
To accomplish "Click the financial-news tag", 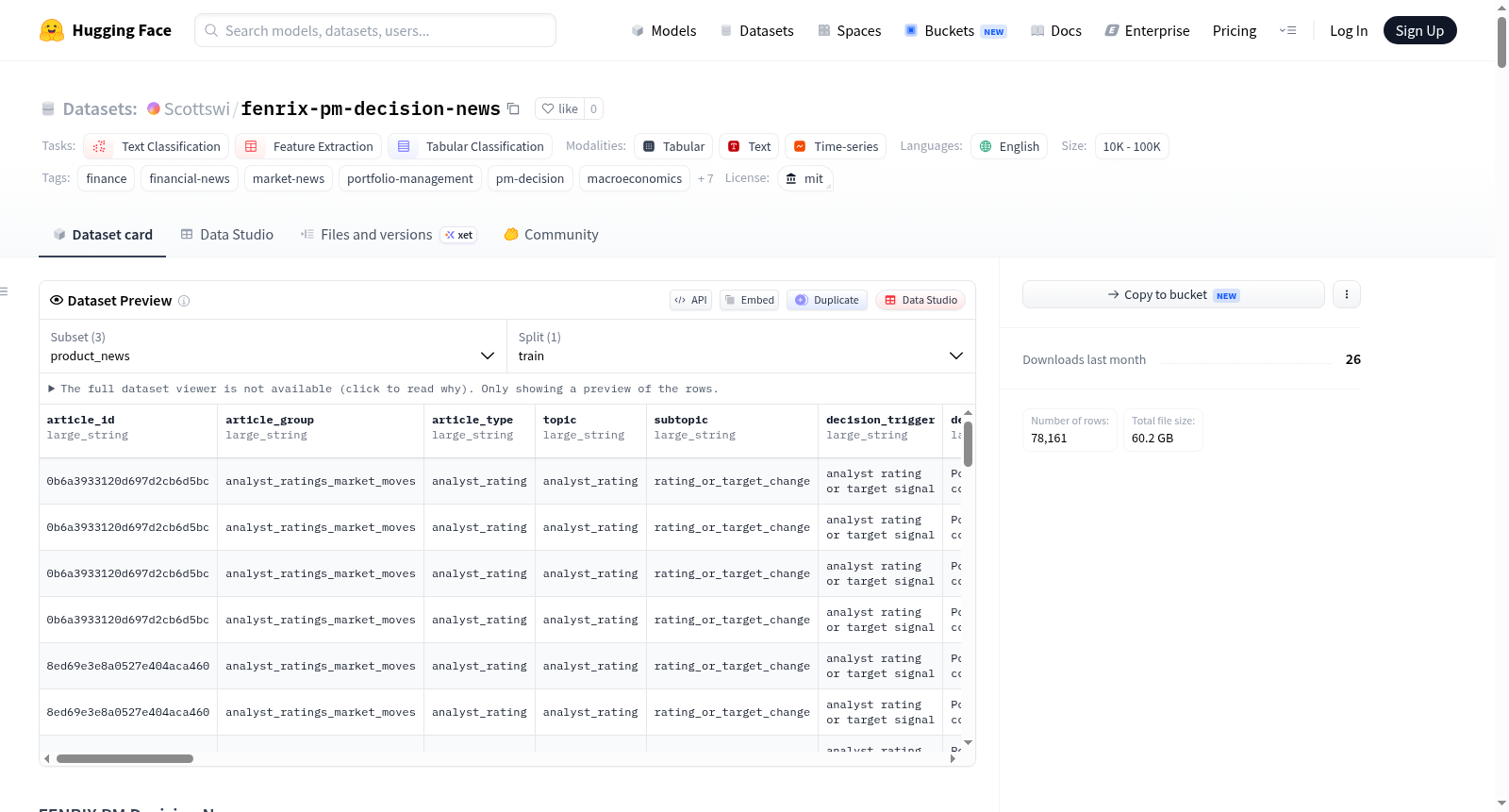I will coord(190,178).
